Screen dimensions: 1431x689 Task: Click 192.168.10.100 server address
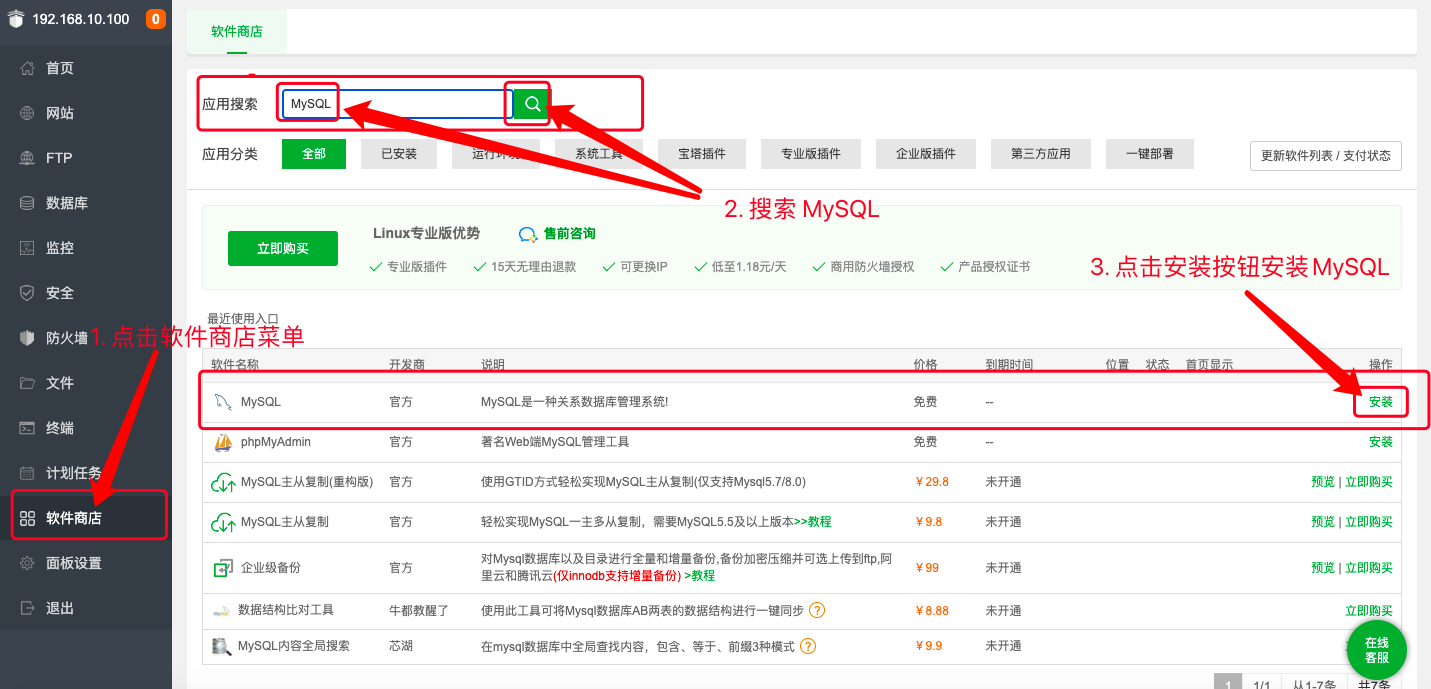click(x=81, y=19)
